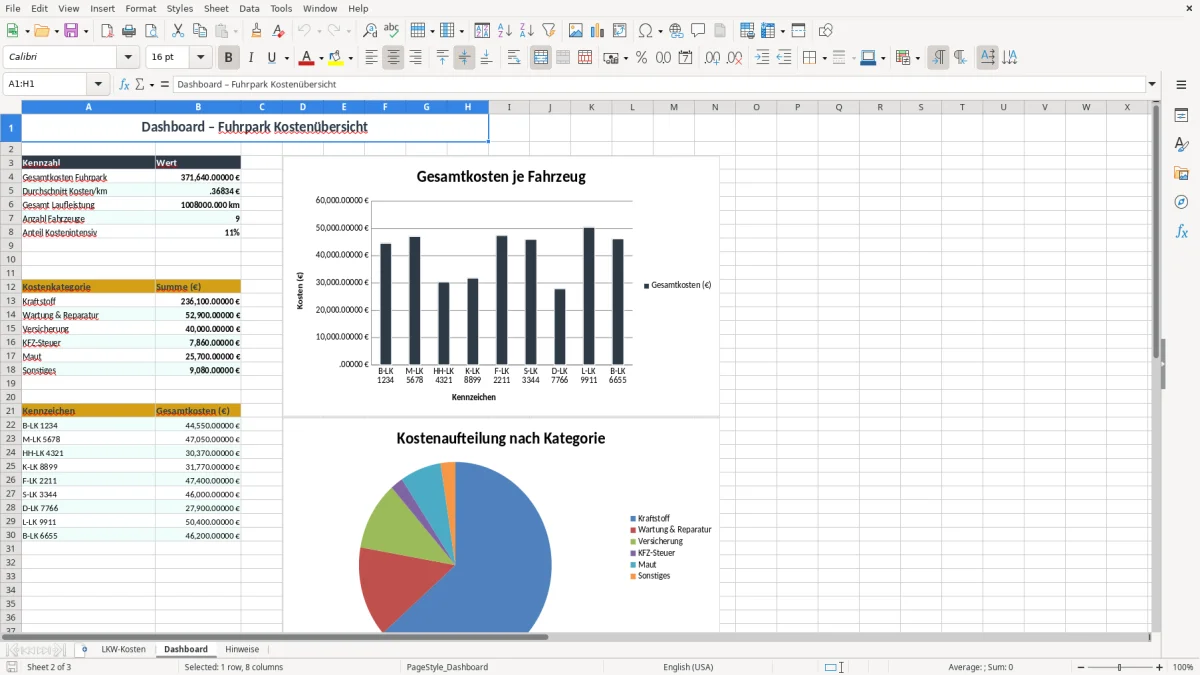This screenshot has height=675, width=1200.
Task: Toggle Underline formatting button
Action: [x=271, y=58]
